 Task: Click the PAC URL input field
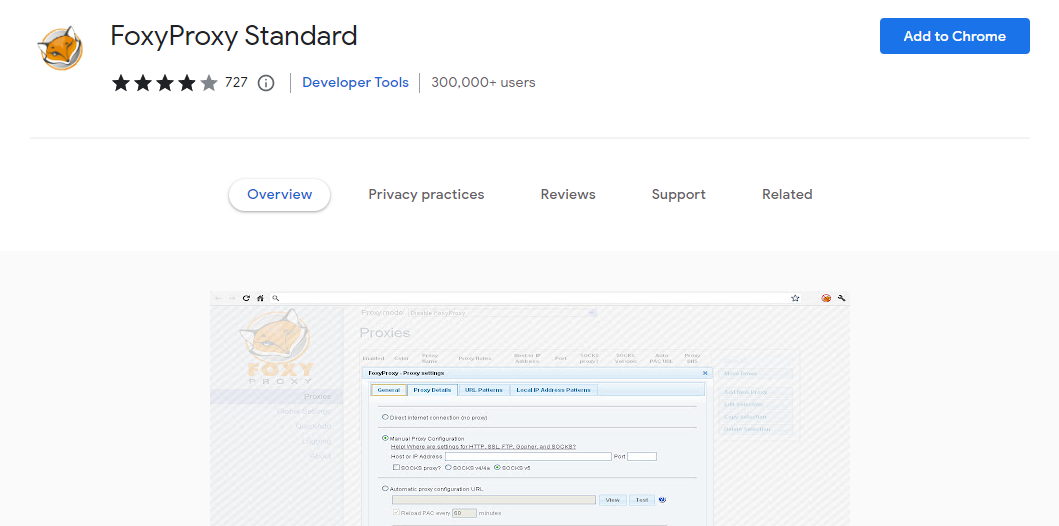494,500
